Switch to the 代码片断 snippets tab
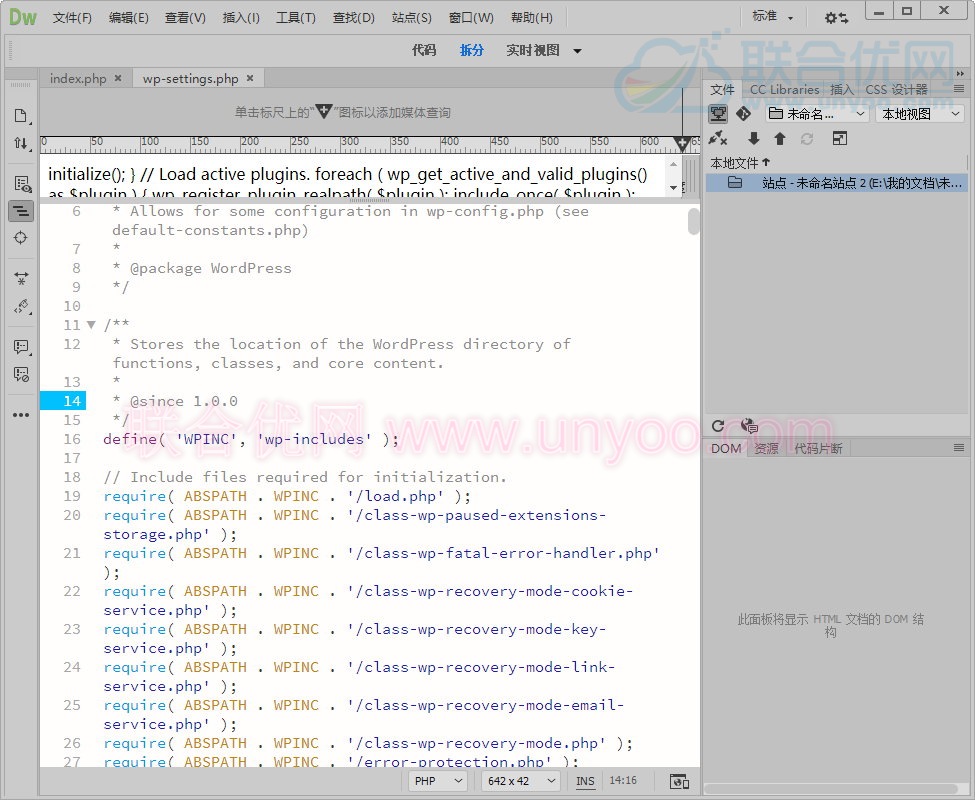This screenshot has width=975, height=800. 818,448
